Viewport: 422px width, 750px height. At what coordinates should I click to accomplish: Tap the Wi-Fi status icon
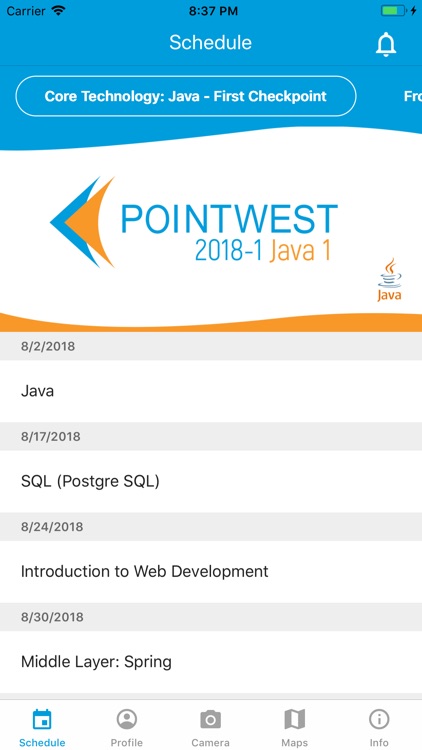(x=58, y=11)
